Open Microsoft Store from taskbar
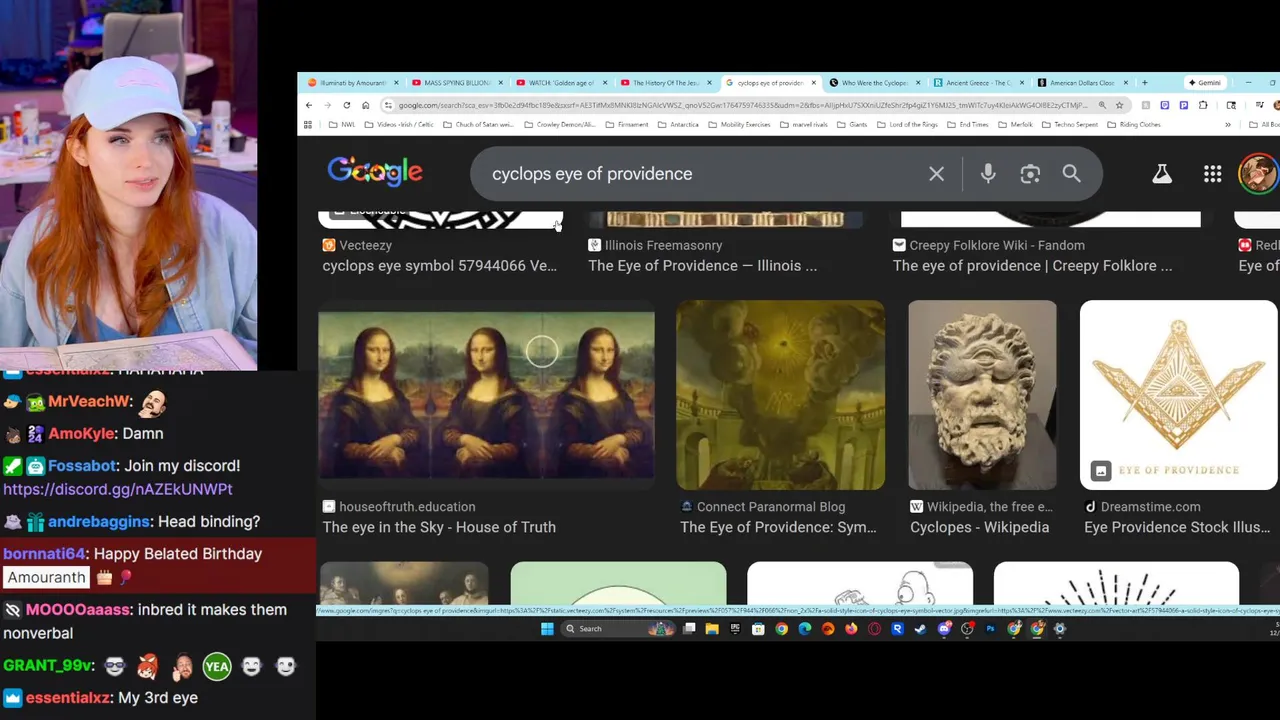This screenshot has width=1280, height=720. point(758,628)
